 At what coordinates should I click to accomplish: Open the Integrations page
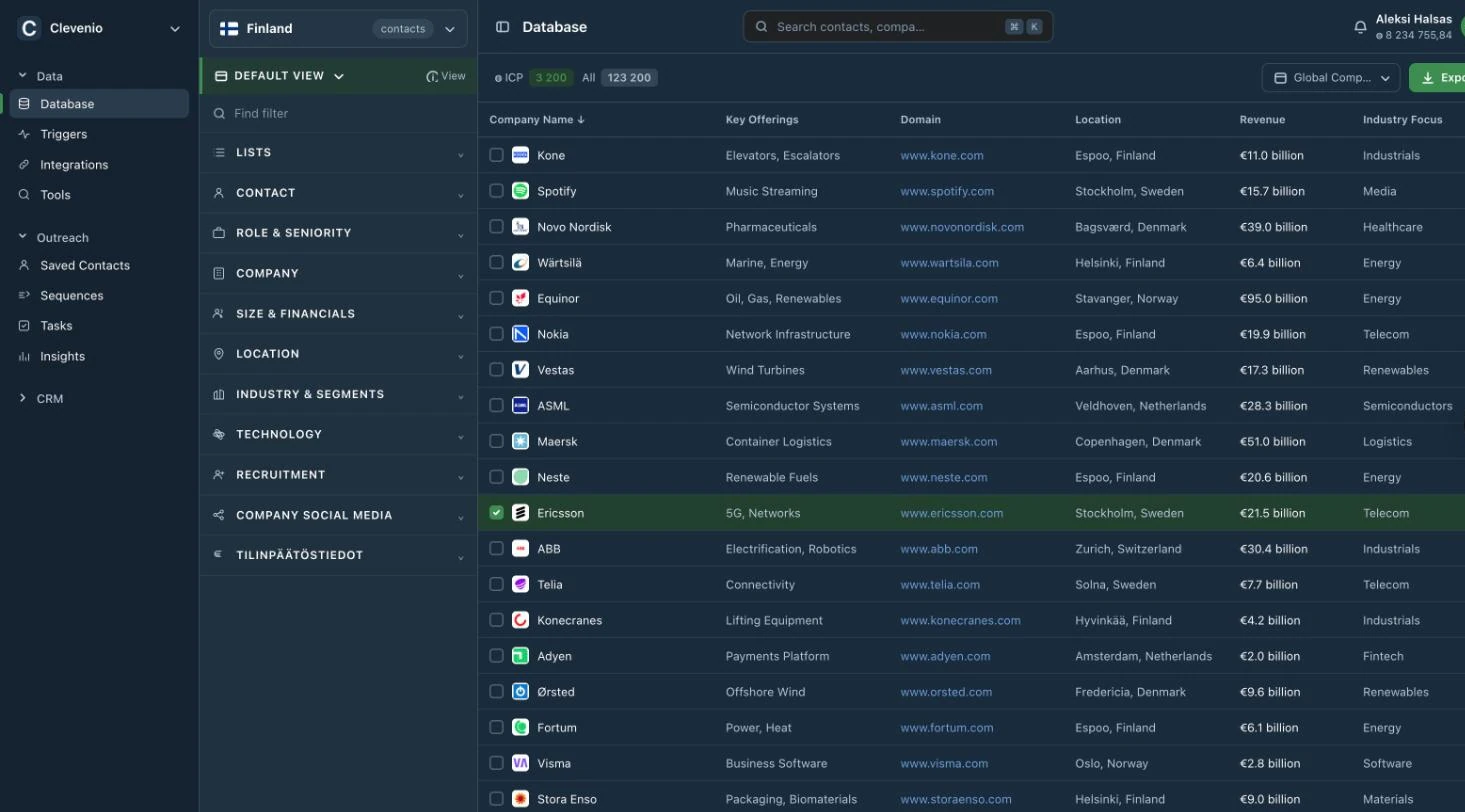(99, 165)
